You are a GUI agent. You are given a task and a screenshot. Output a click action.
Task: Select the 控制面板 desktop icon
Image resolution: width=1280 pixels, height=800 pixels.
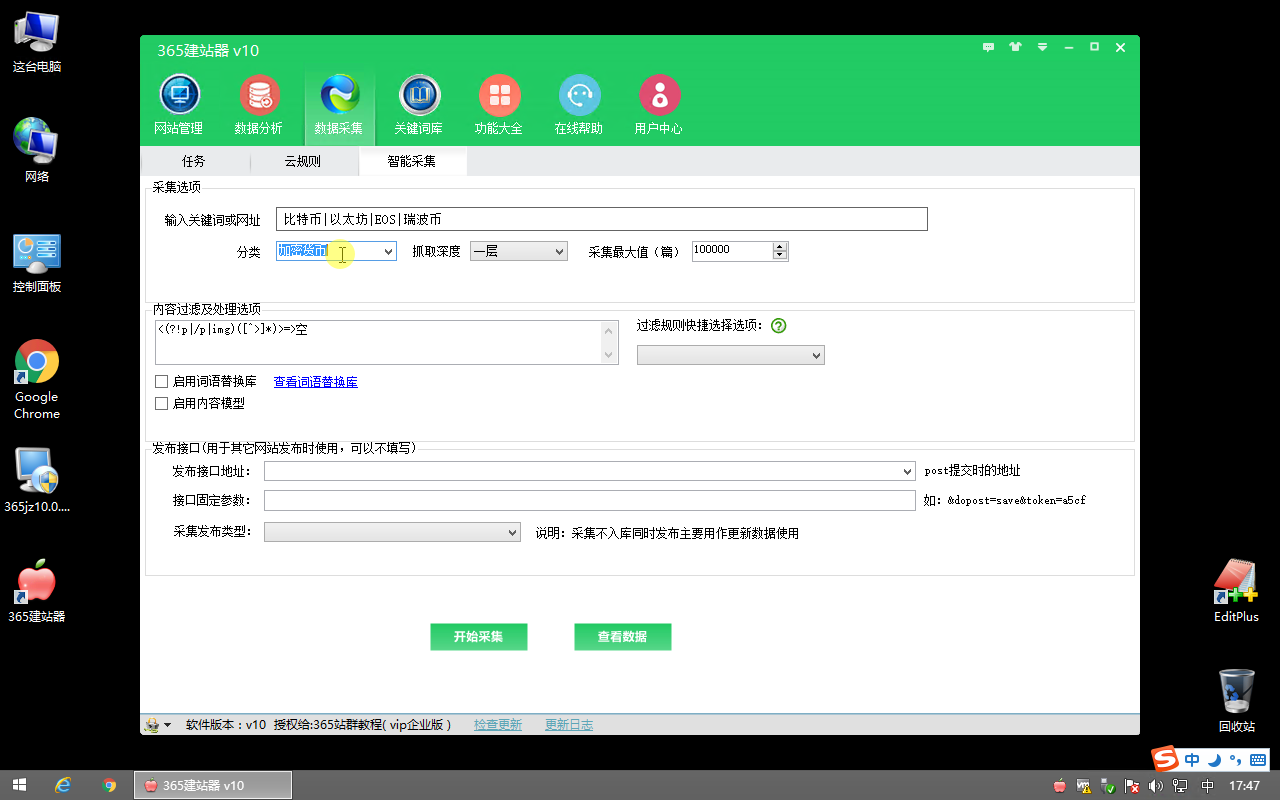click(37, 263)
